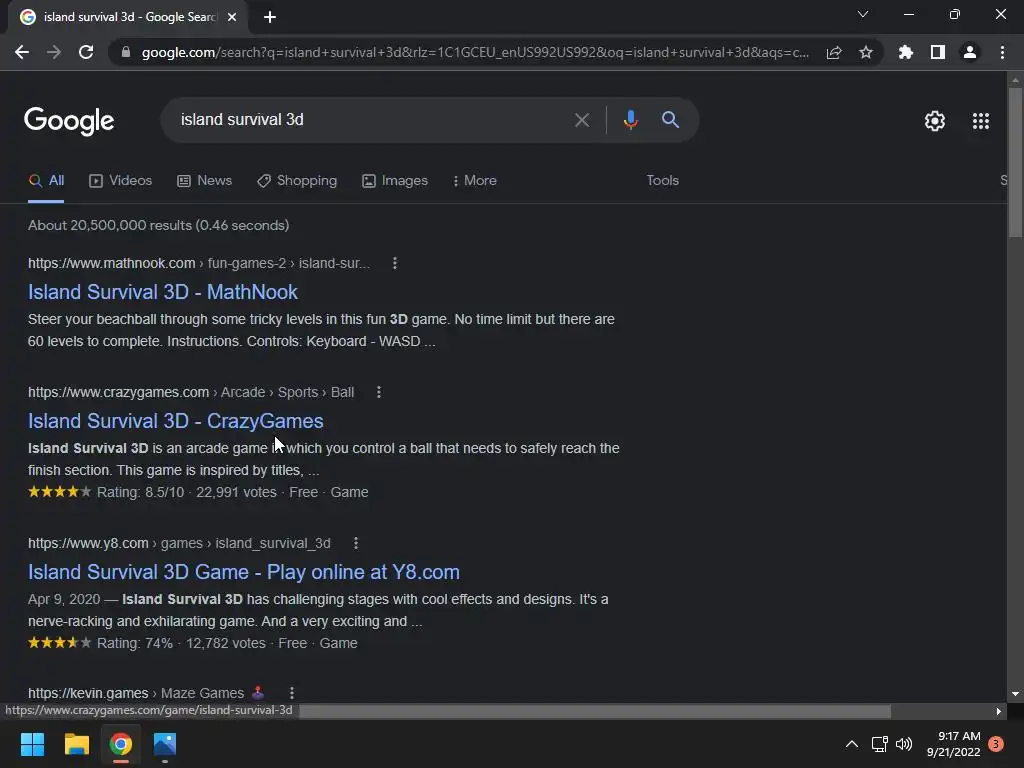Click the horizontal scrollbar thumb
Screen dimensions: 1024x768
[594, 711]
